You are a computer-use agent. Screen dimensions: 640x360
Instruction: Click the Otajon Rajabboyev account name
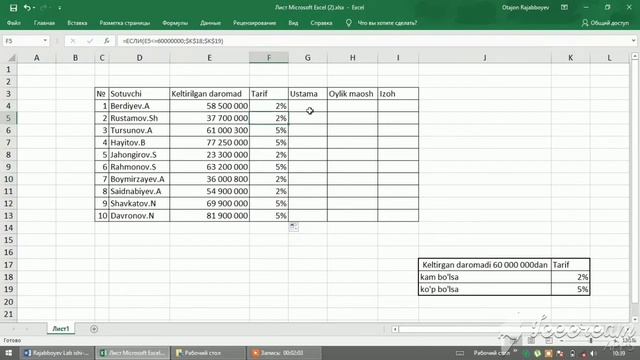(525, 7)
